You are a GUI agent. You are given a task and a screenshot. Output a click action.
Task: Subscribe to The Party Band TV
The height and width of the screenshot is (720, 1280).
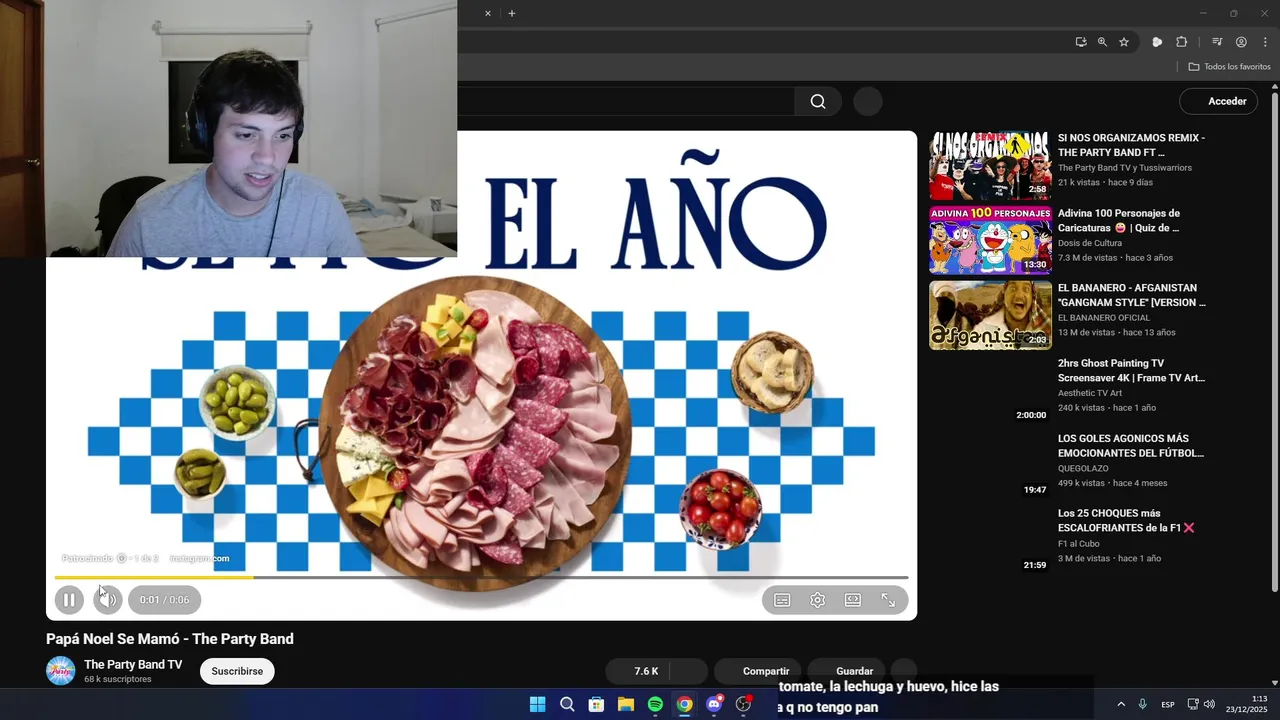click(x=237, y=671)
